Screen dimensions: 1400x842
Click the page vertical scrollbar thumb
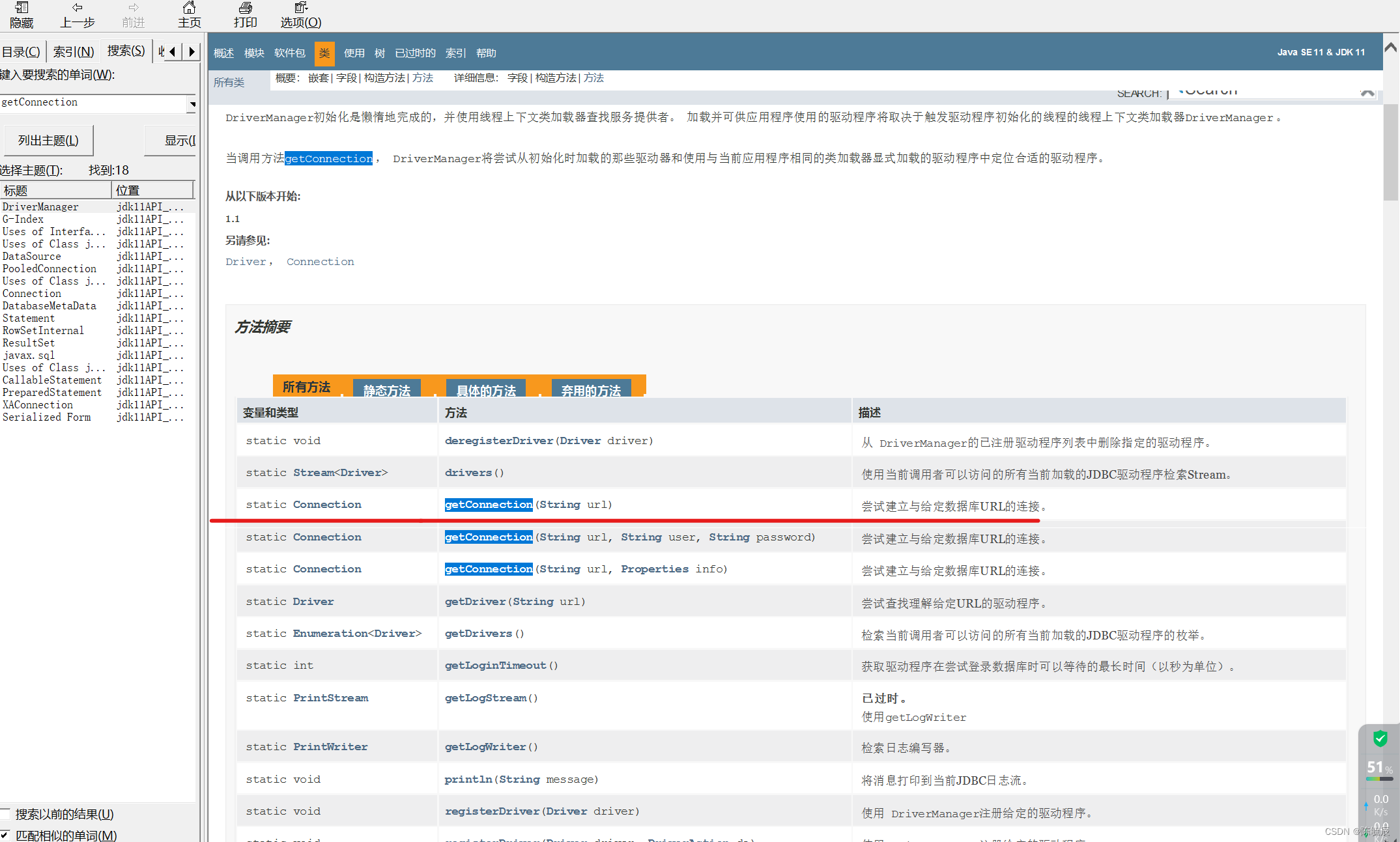(1391, 152)
